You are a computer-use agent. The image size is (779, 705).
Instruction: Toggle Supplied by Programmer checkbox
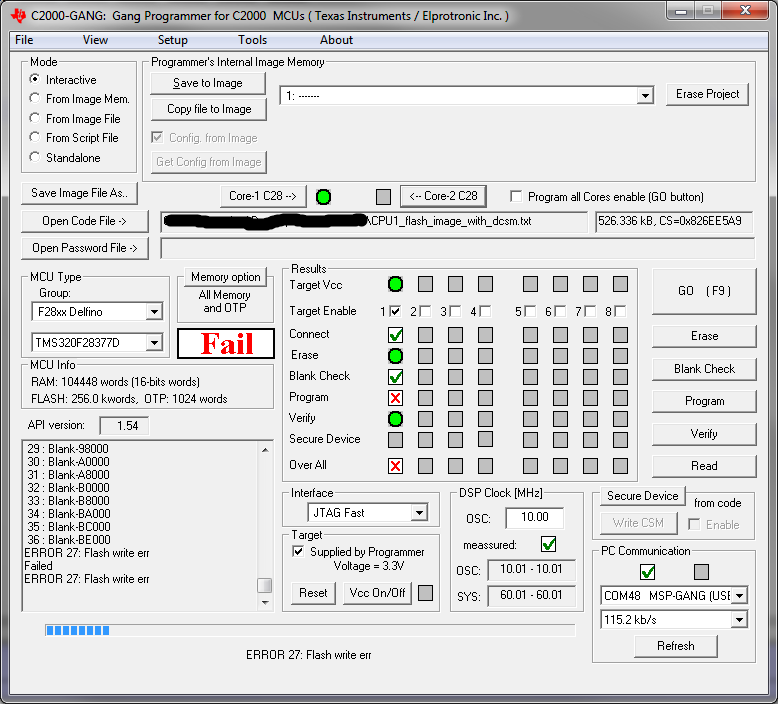[x=298, y=551]
